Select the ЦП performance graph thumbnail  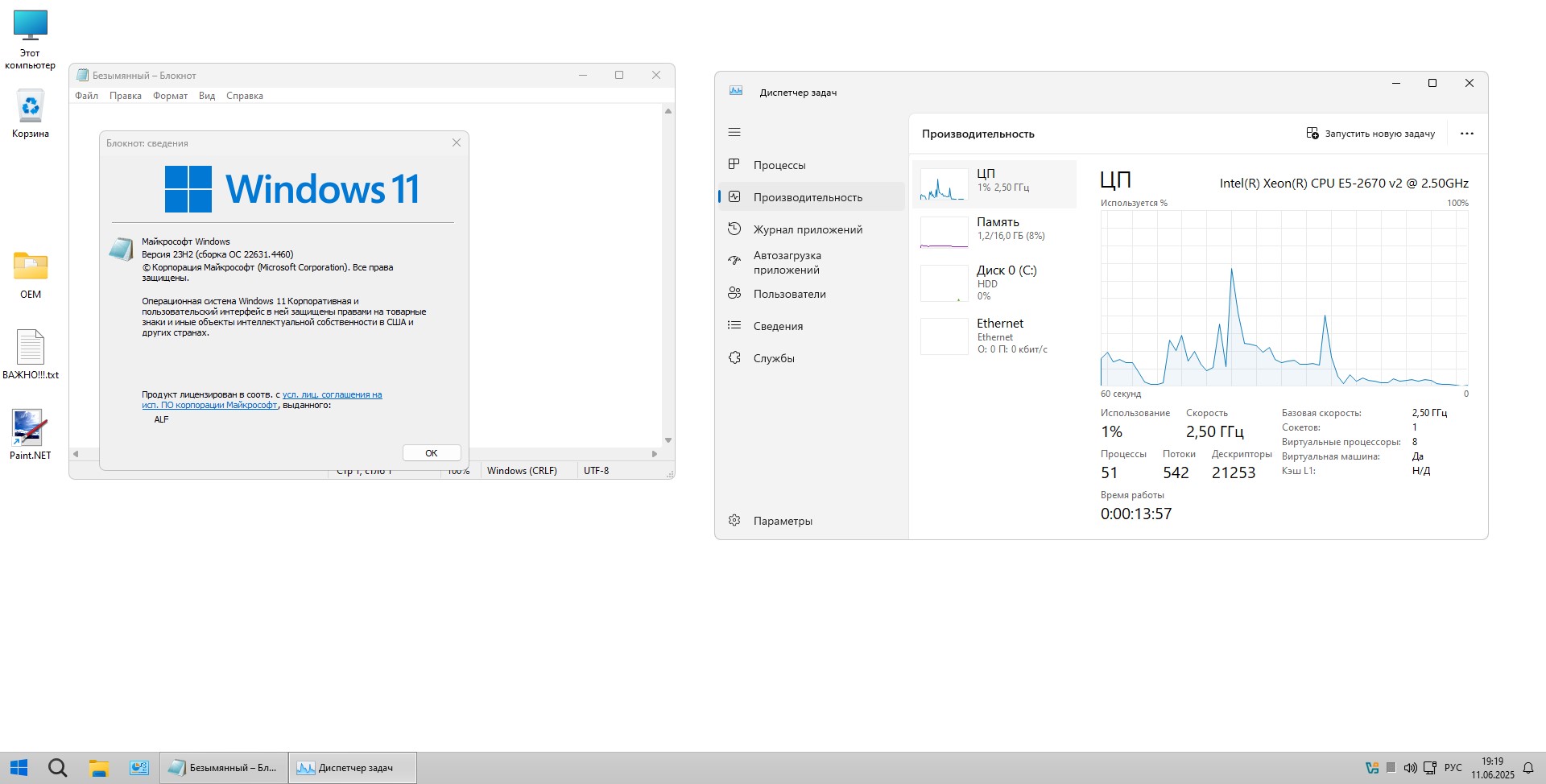[x=944, y=184]
